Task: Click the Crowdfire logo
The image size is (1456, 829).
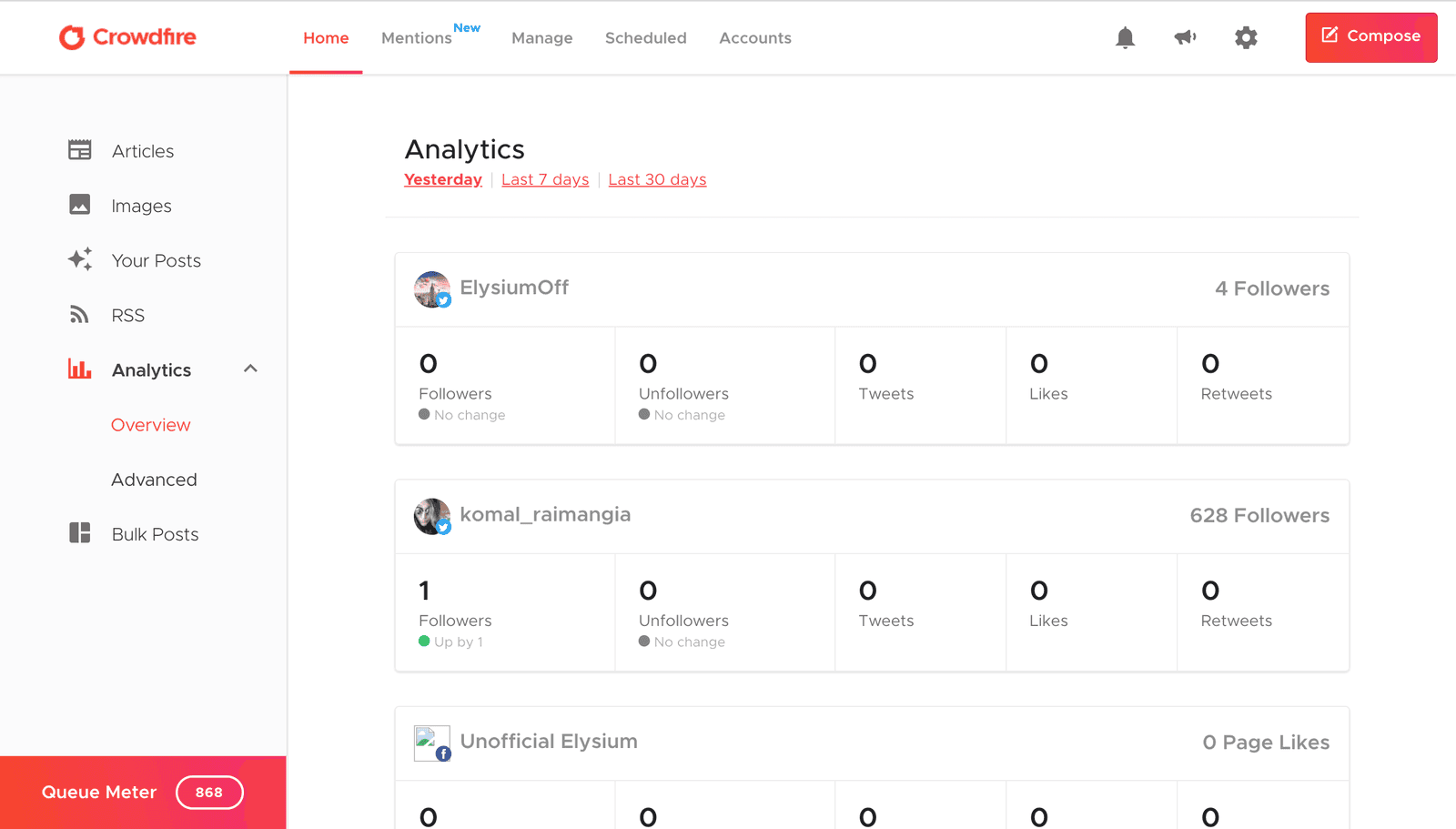Action: tap(127, 37)
